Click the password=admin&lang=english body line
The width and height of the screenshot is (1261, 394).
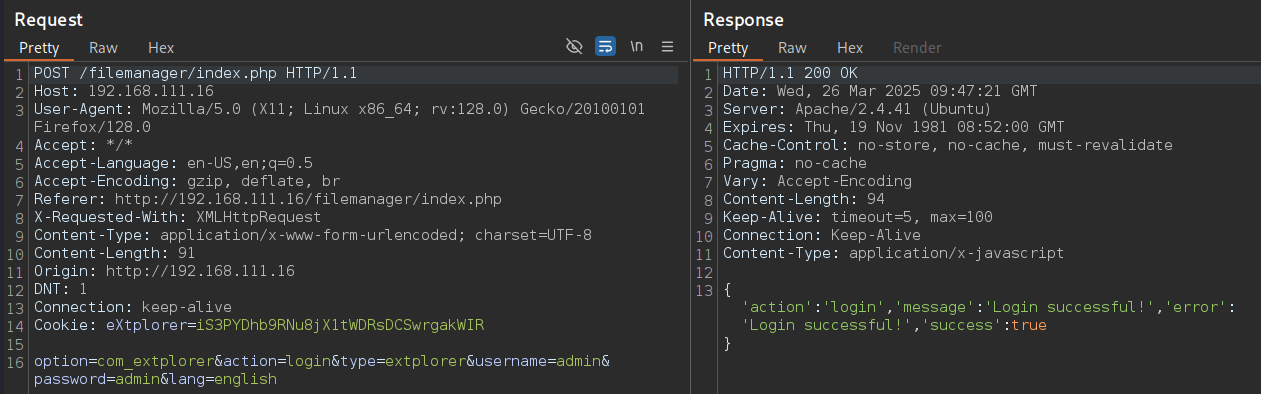155,379
